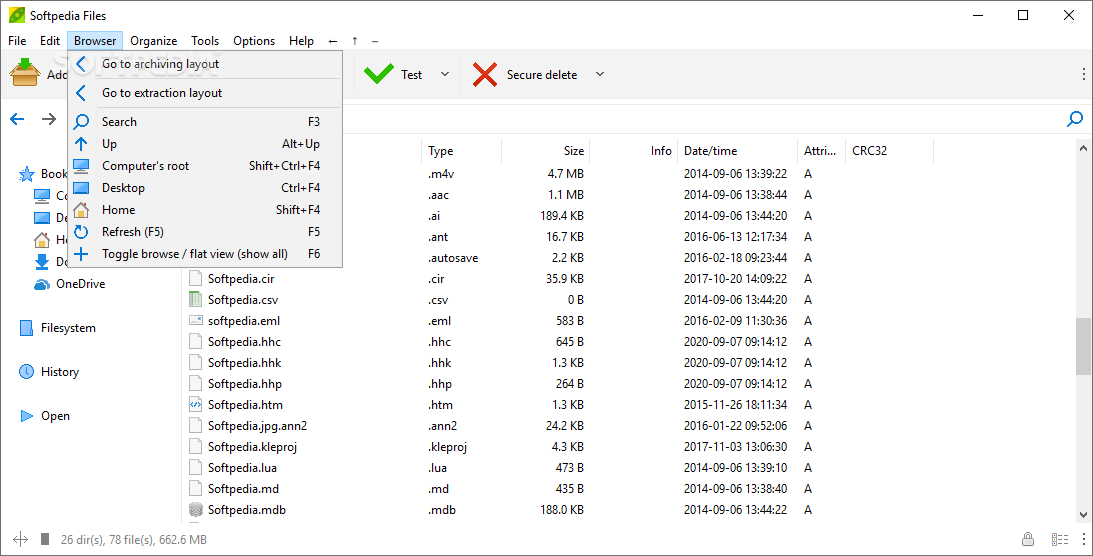Click the forward navigation arrow
Image resolution: width=1093 pixels, height=556 pixels.
pyautogui.click(x=49, y=119)
